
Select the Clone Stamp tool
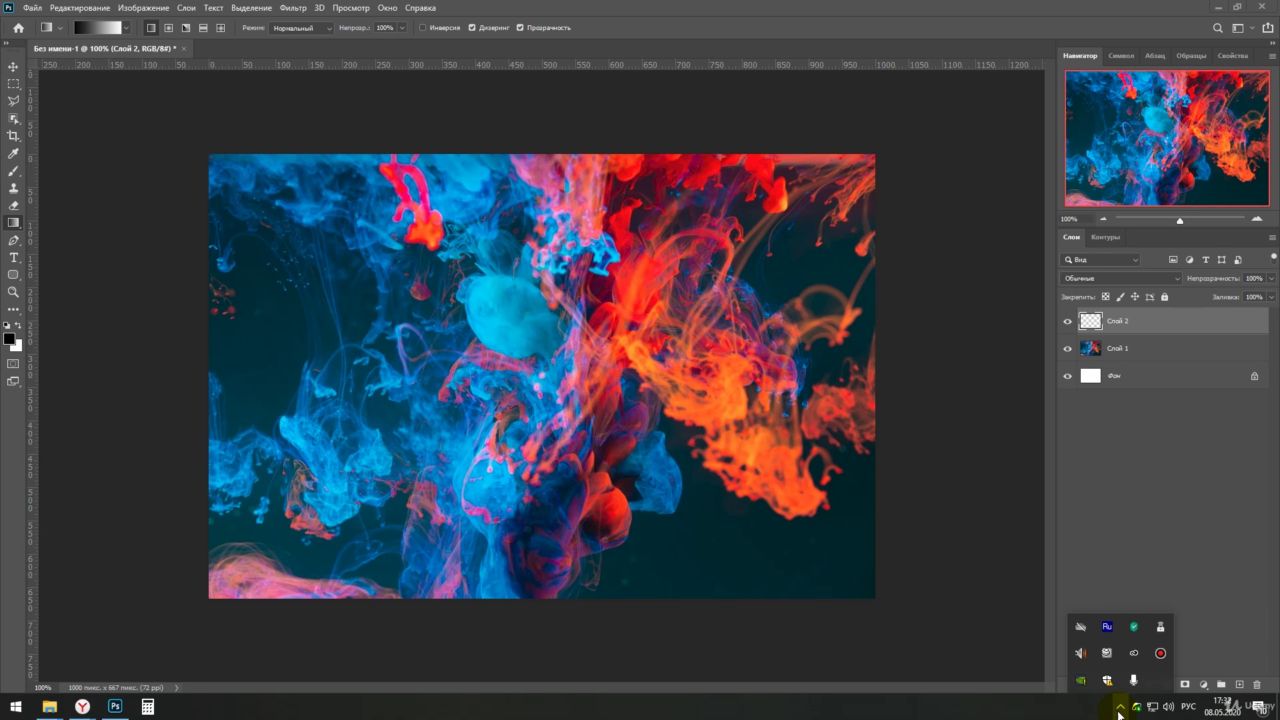click(13, 188)
